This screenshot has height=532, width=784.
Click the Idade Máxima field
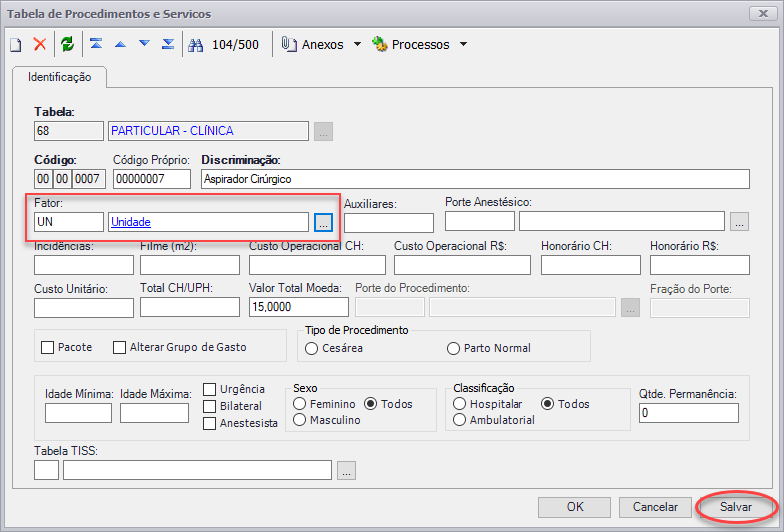154,413
